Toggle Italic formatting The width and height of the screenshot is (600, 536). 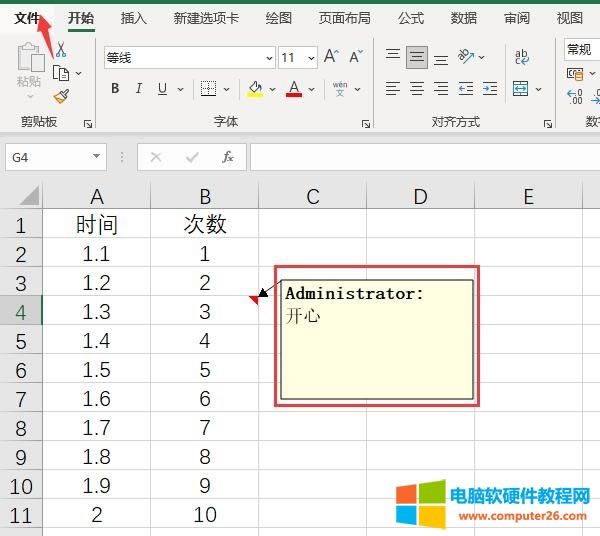(x=139, y=89)
